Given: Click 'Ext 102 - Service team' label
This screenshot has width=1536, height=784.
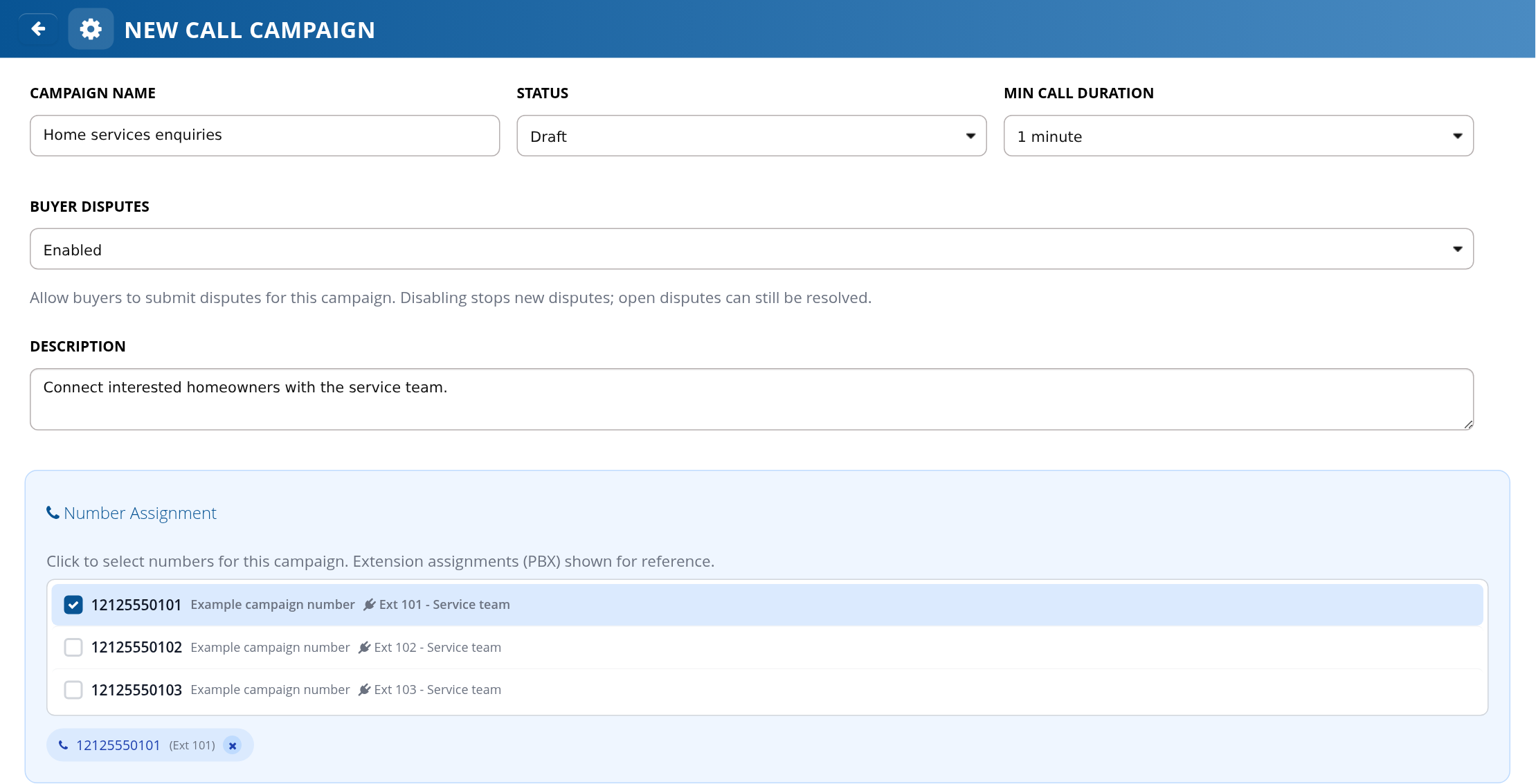Looking at the screenshot, I should coord(437,648).
